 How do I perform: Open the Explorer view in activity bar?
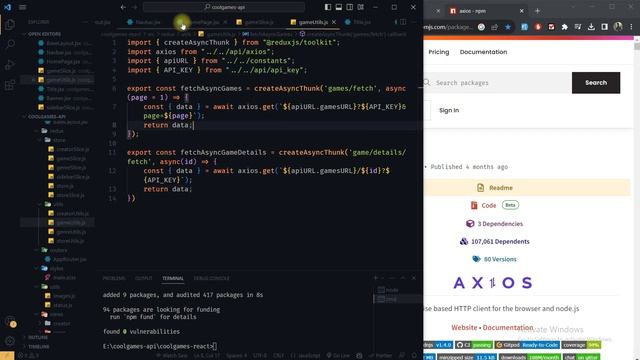10,24
